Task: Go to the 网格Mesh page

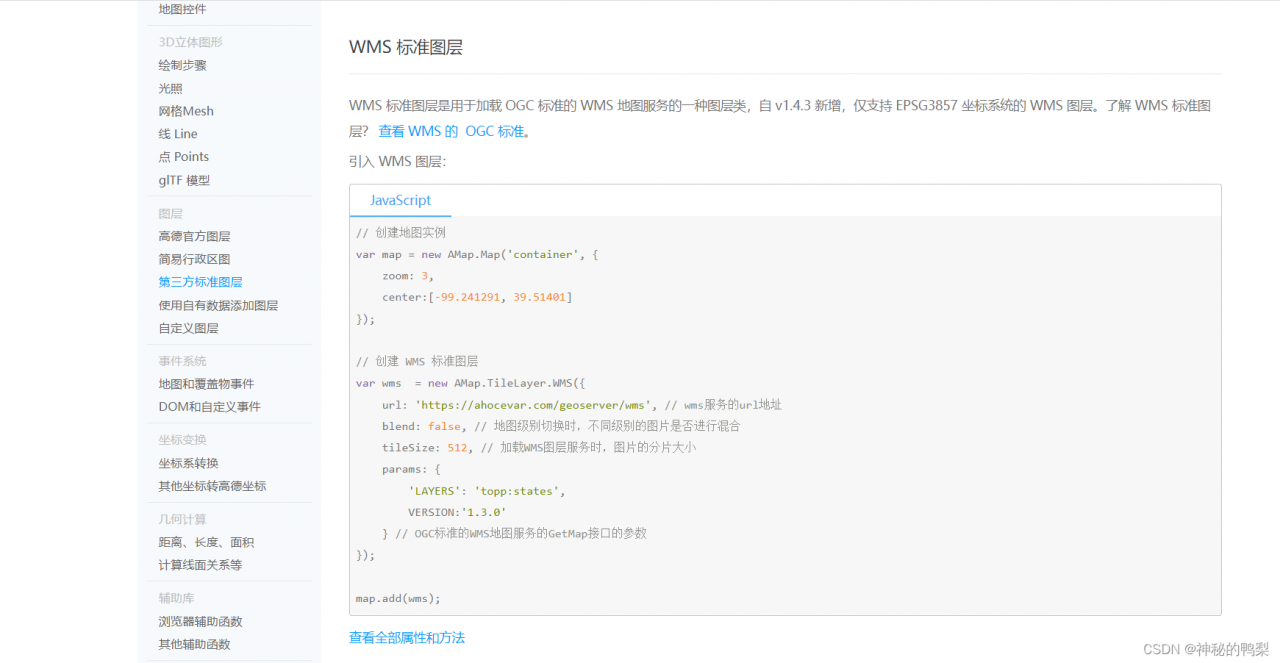Action: [186, 111]
